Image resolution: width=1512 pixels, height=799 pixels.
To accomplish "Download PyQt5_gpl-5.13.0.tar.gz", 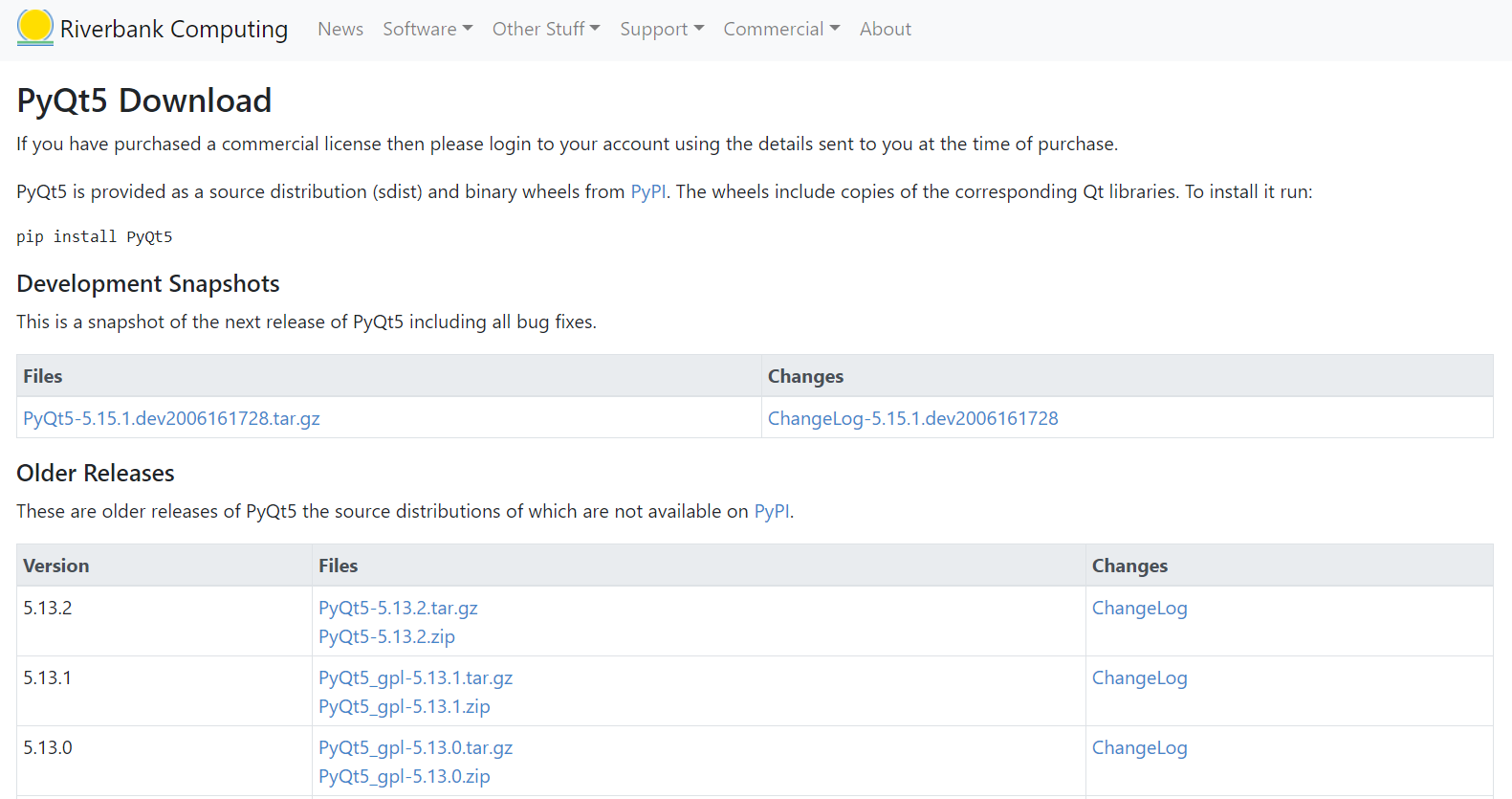I will click(416, 747).
